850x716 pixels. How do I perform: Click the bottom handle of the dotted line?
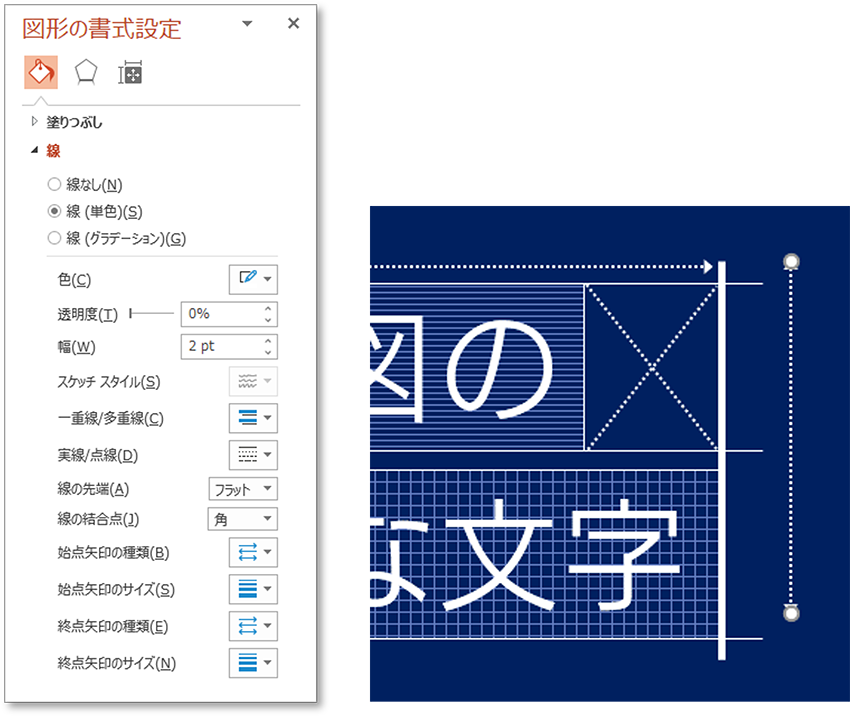[791, 613]
